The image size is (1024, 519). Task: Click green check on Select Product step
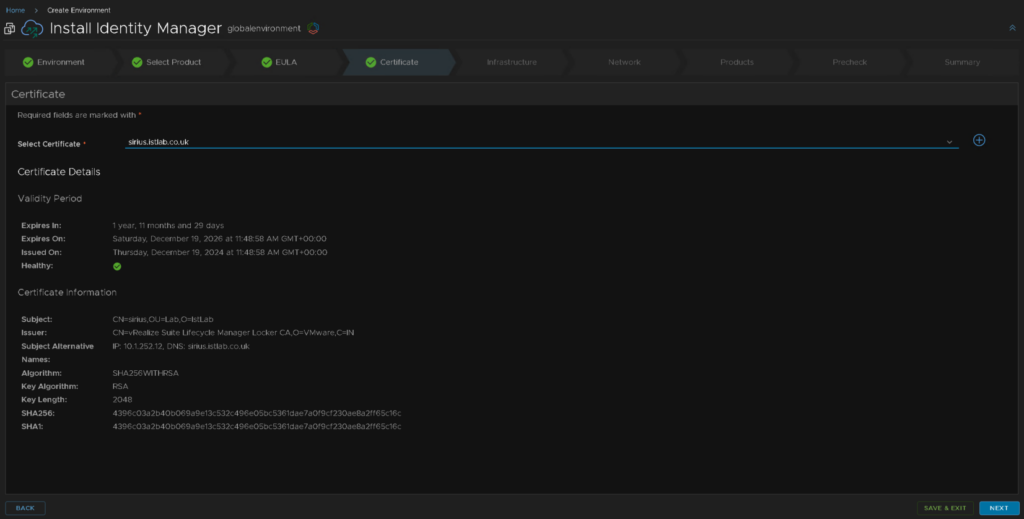[x=137, y=63]
